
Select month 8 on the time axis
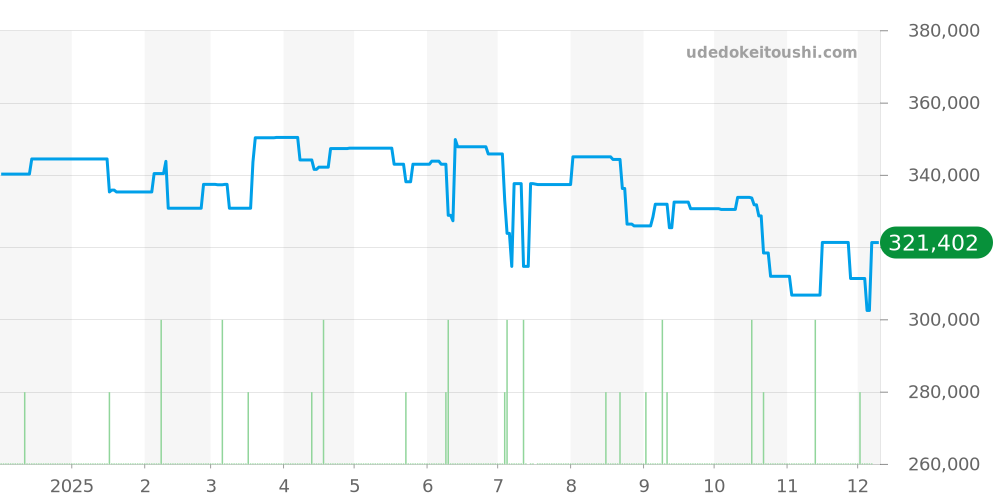pyautogui.click(x=571, y=486)
